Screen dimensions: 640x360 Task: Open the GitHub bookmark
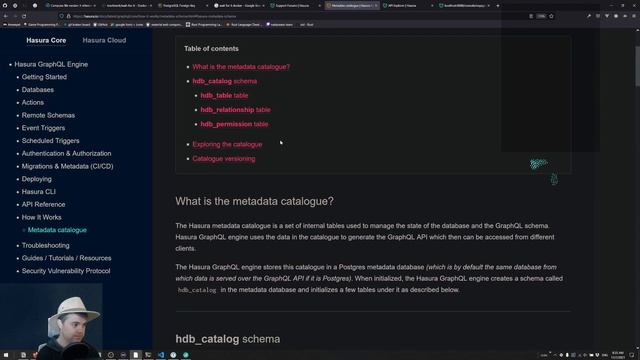click(x=100, y=24)
